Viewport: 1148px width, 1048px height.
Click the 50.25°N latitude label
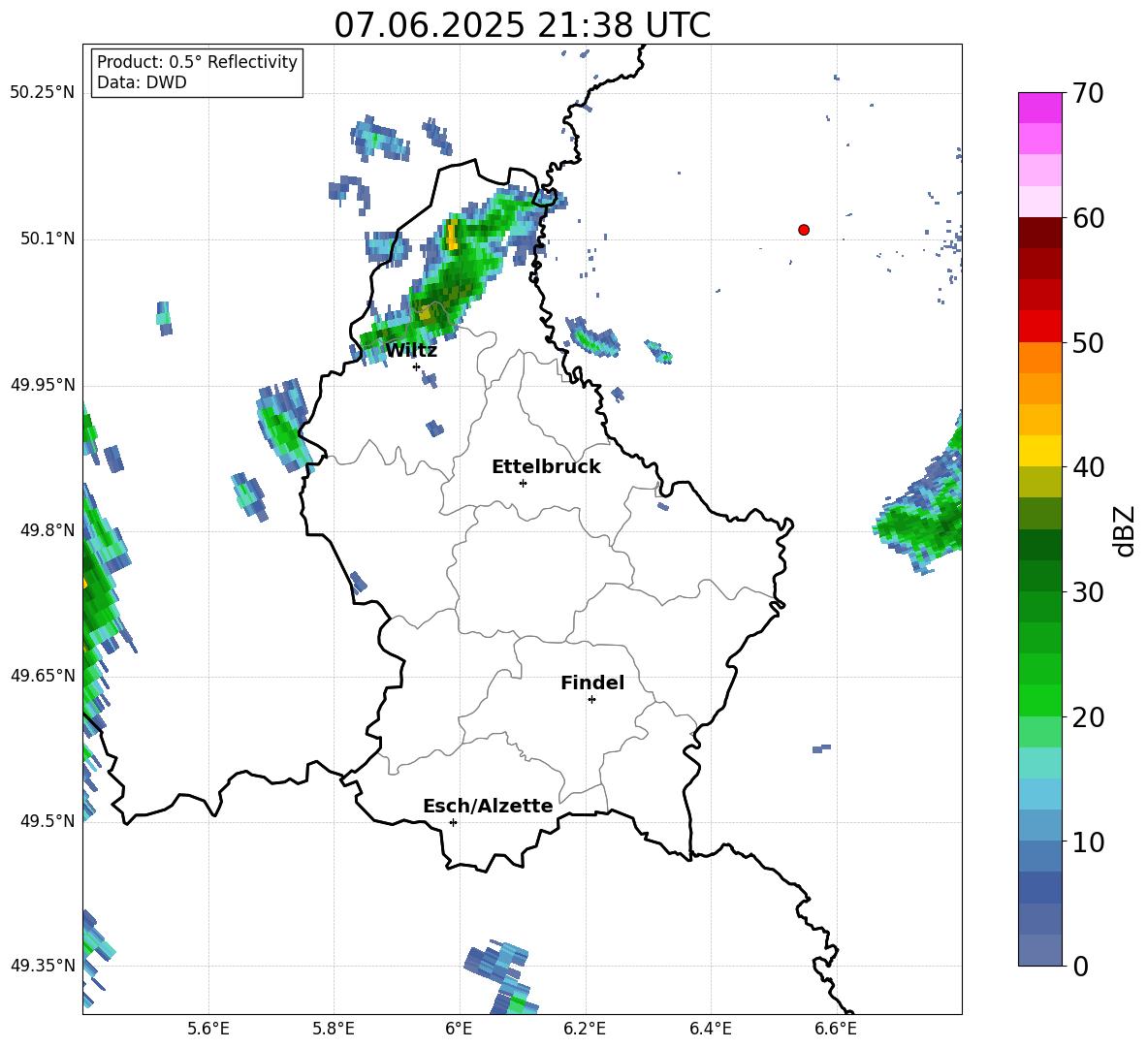coord(42,93)
